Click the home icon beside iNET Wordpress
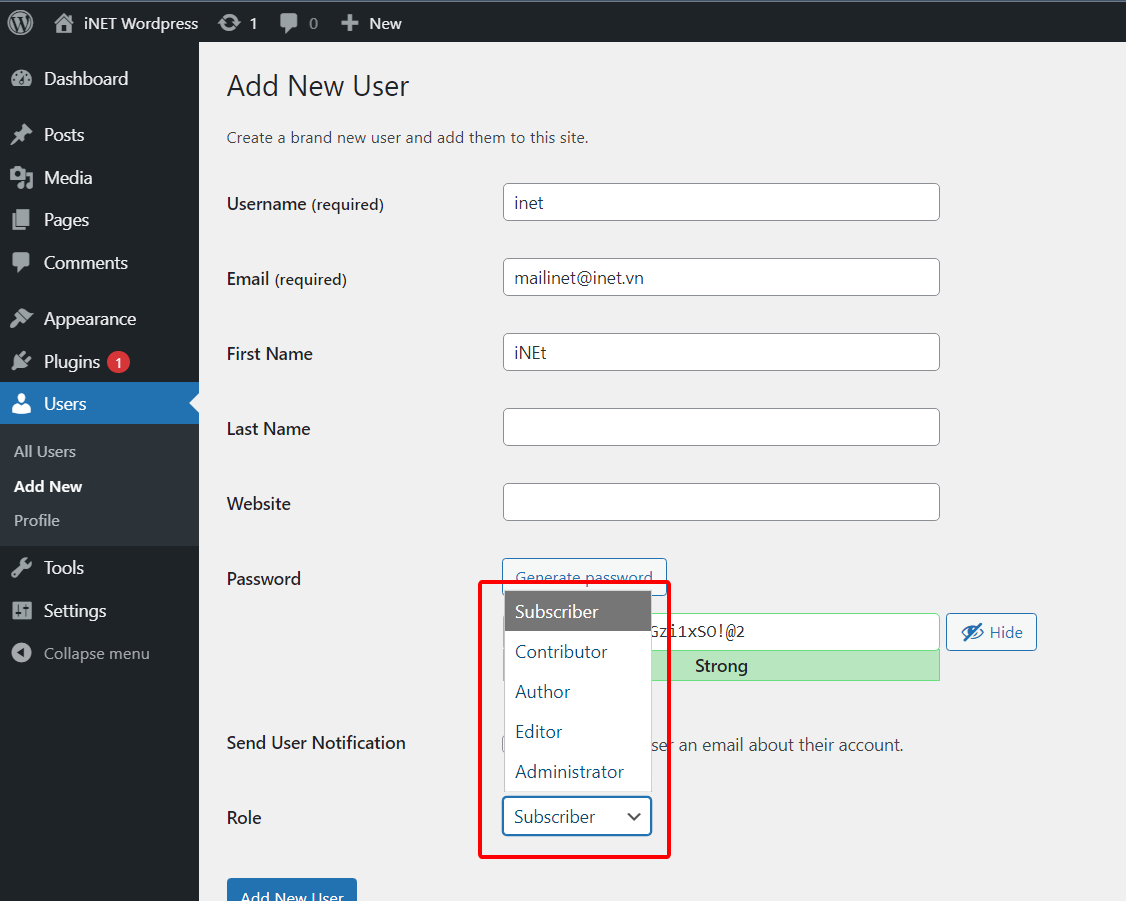This screenshot has height=901, width=1126. 64,23
